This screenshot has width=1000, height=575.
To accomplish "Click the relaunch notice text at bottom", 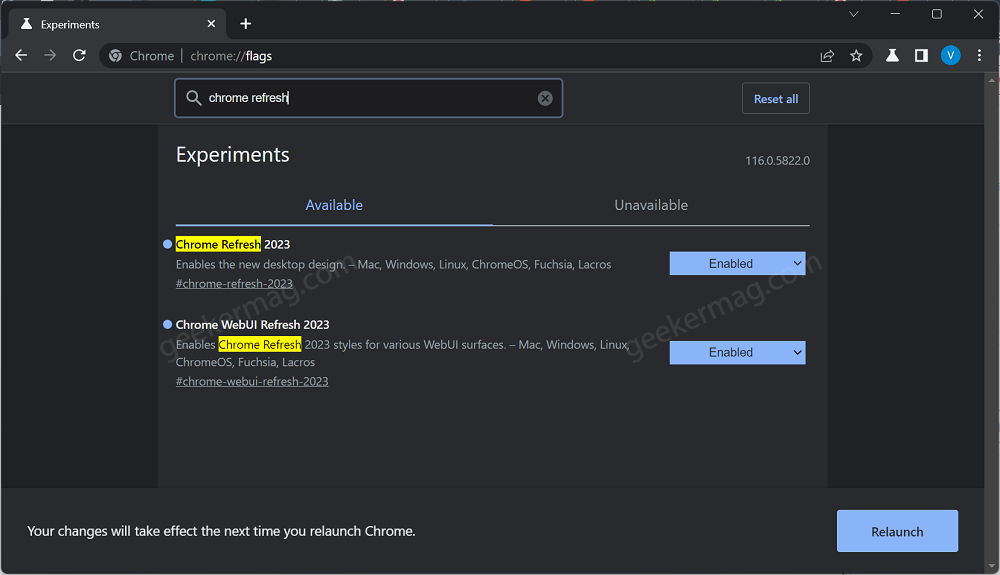I will coord(221,531).
